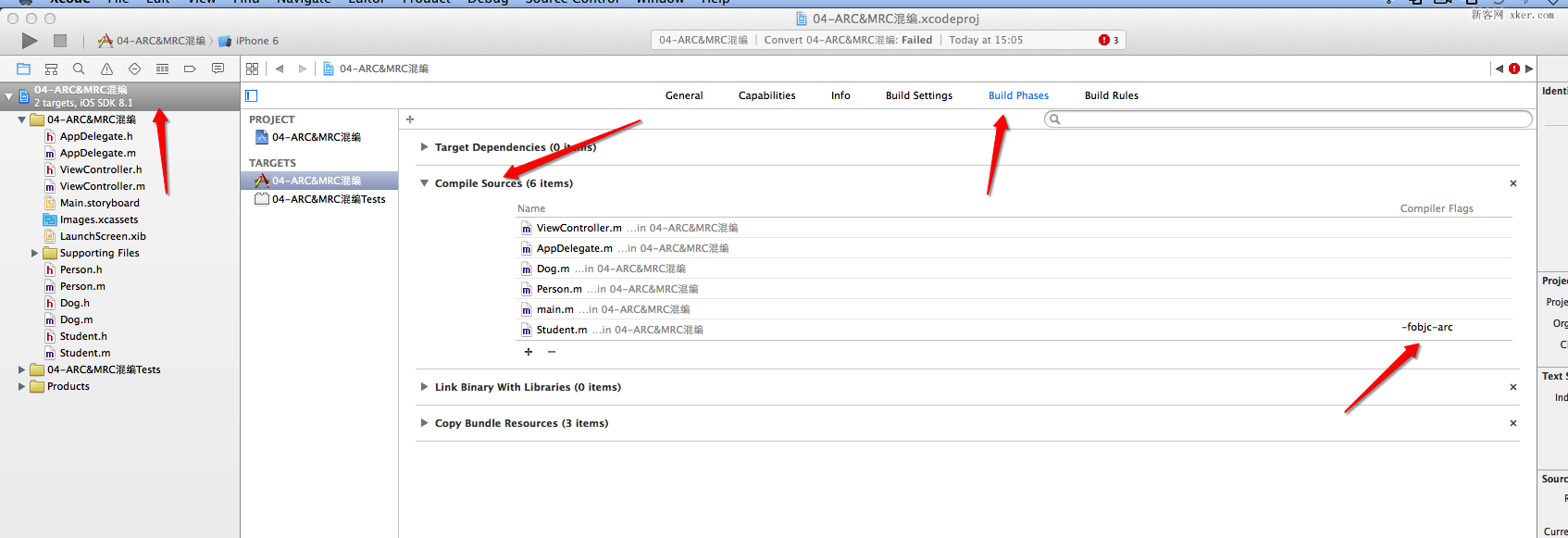Expand the 04-ARC&MRC混编Tests group

click(x=21, y=369)
